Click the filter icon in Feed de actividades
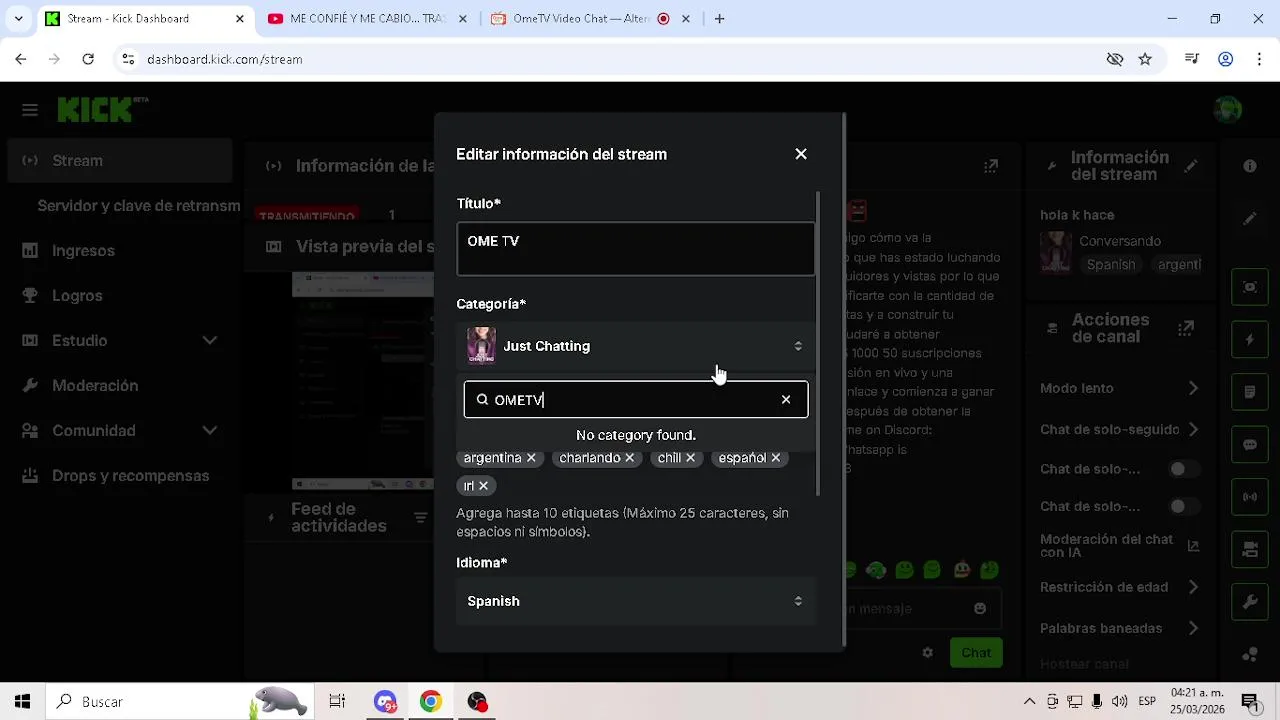 click(x=421, y=518)
